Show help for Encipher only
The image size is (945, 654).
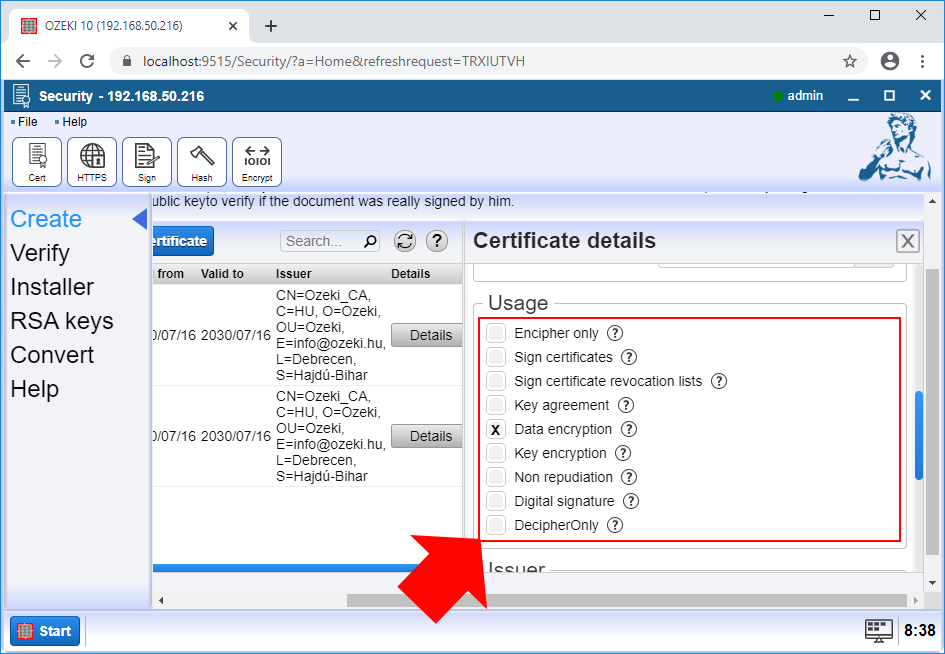(x=615, y=333)
